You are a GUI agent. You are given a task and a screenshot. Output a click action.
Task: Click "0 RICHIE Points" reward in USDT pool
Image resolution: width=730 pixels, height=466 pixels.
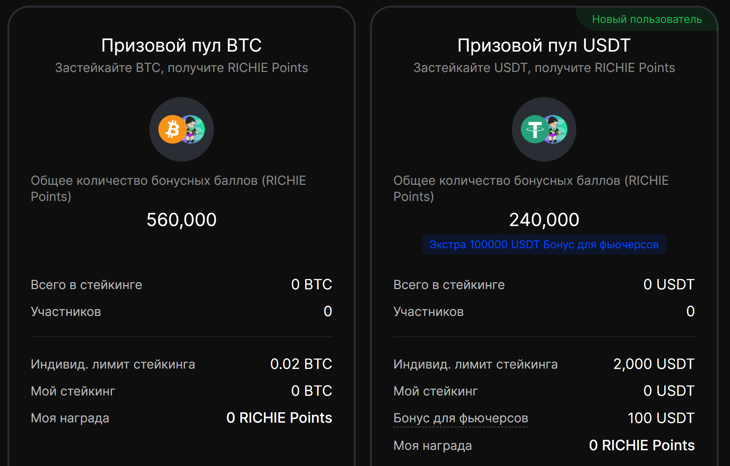tap(641, 445)
